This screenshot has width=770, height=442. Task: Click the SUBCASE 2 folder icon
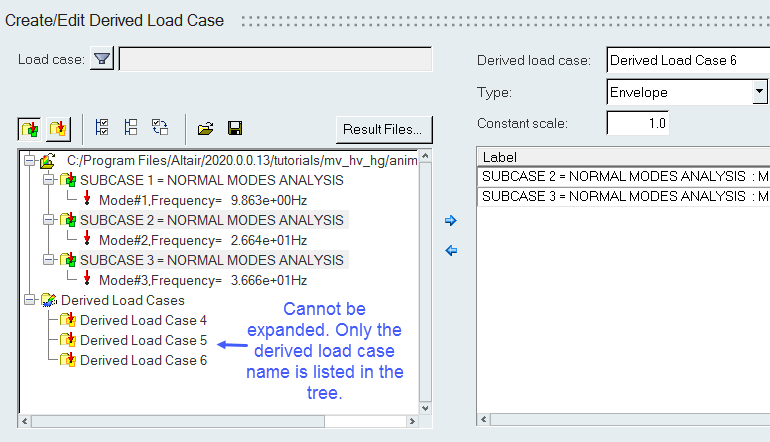click(68, 220)
